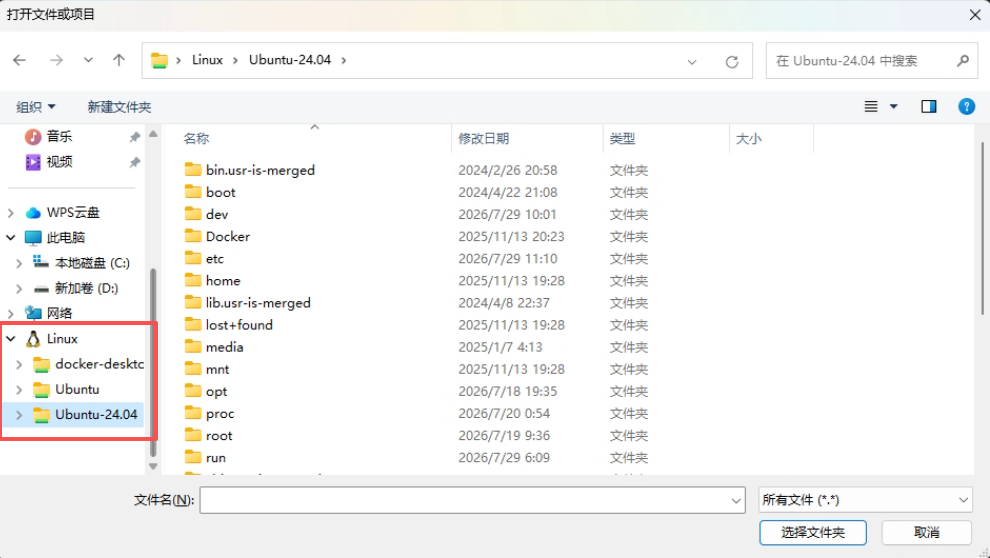Change the view layout icon
Screen dimensions: 990x558
(871, 106)
